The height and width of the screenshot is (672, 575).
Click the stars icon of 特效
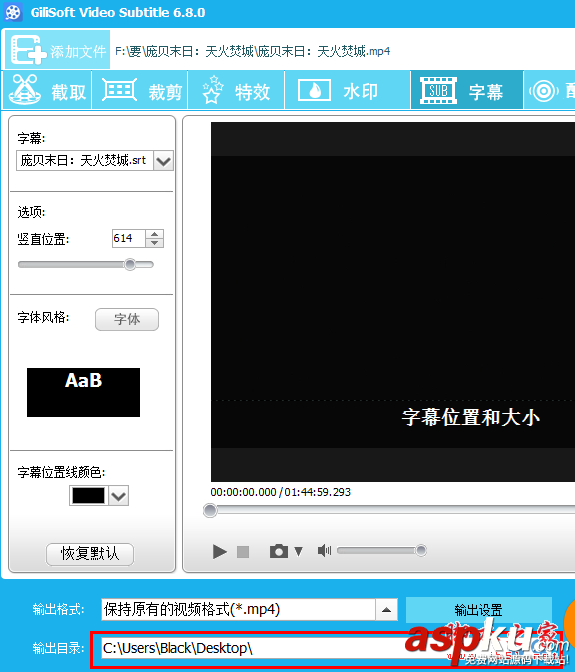coord(213,90)
